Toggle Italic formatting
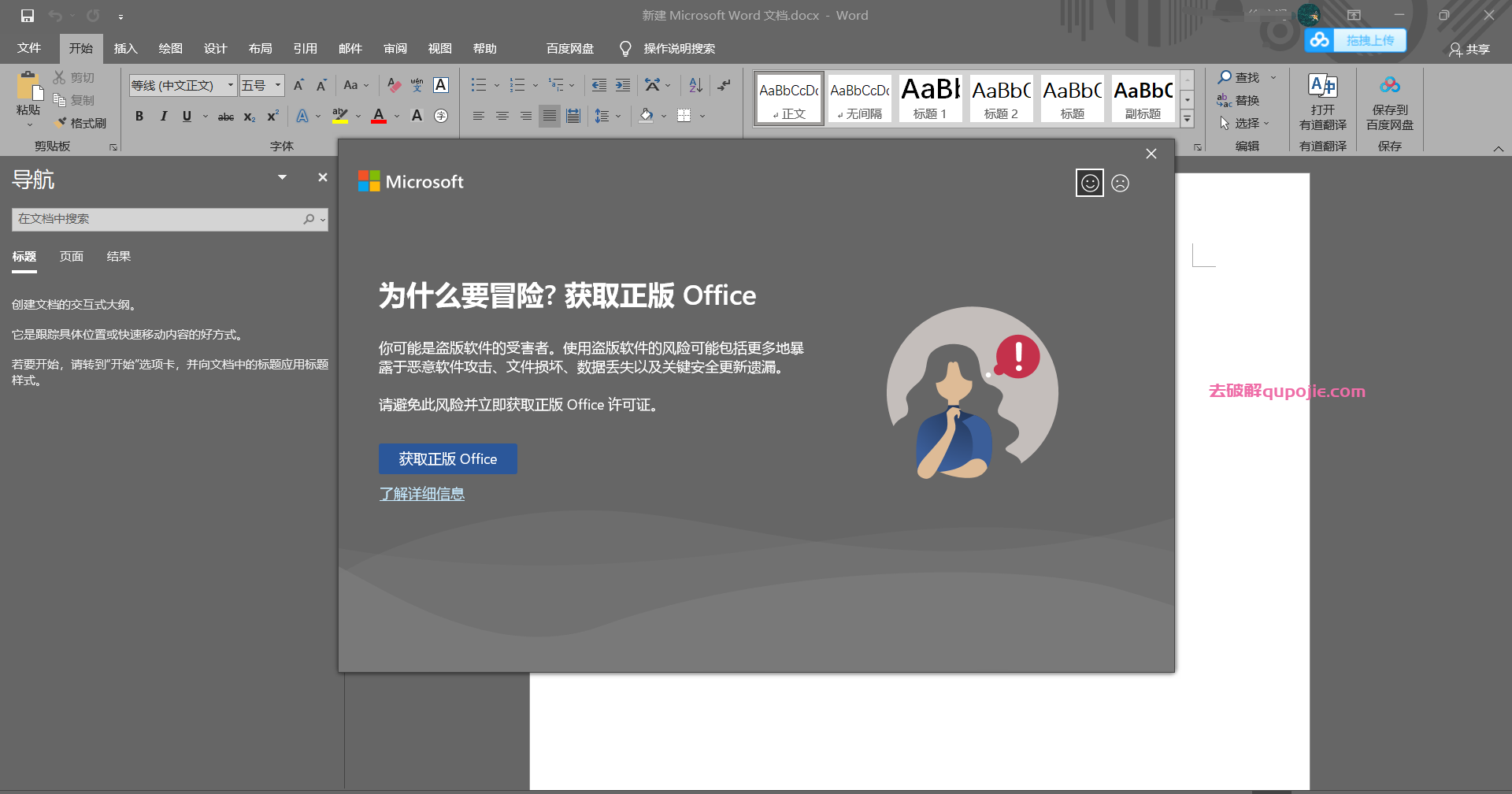 163,116
